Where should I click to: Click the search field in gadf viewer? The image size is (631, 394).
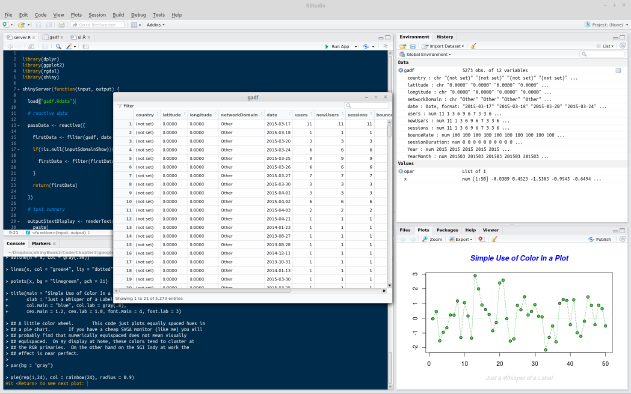pos(367,106)
